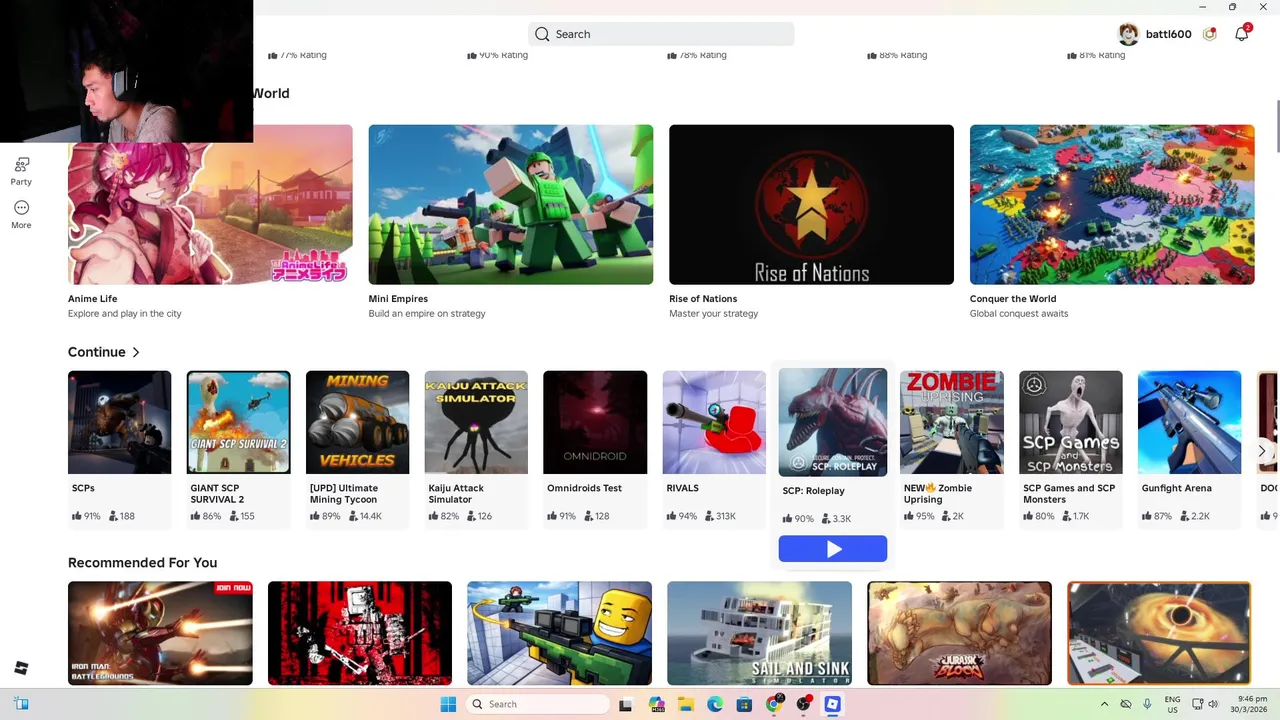Open SCP: Roleplay game thumbnail

point(833,422)
